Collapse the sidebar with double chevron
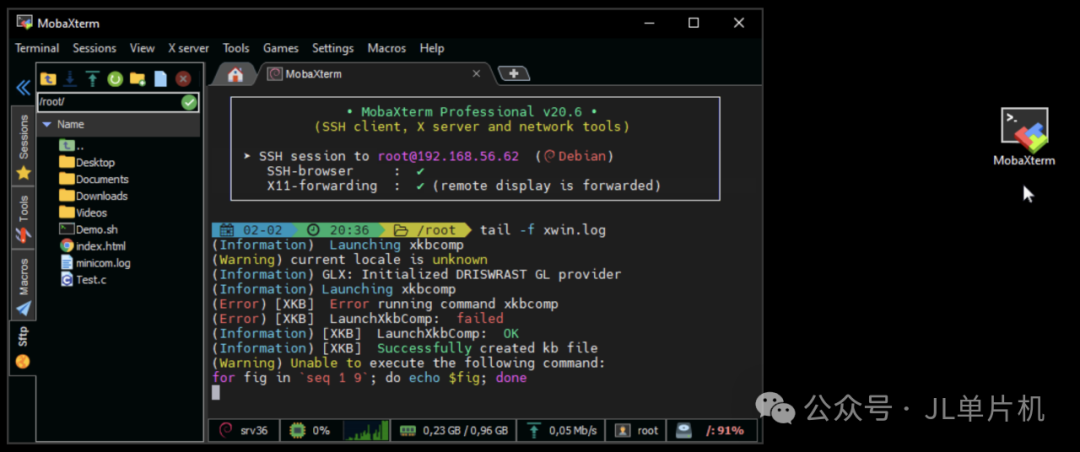This screenshot has width=1080, height=452. (23, 88)
